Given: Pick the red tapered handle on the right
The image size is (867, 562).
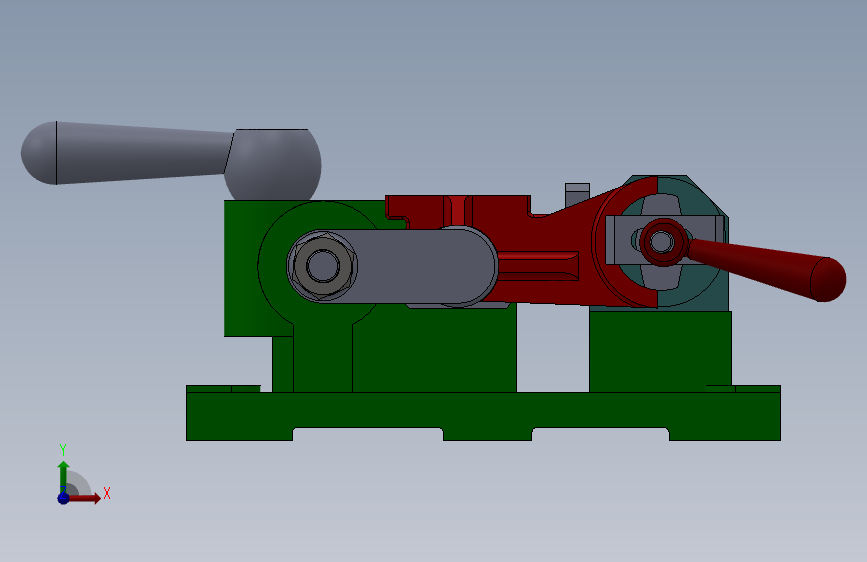Looking at the screenshot, I should click(769, 268).
